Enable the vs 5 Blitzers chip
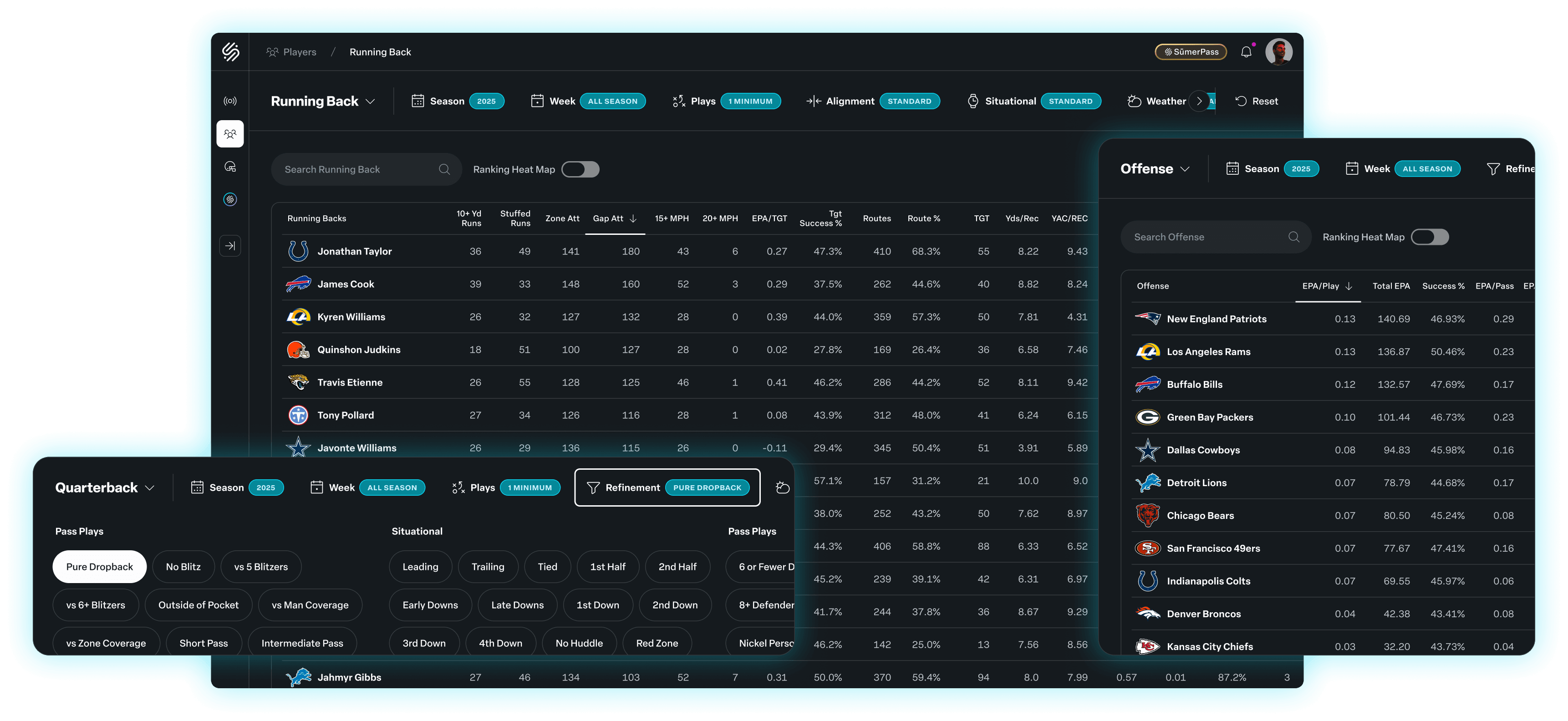Screen dimensions: 1568x721 [260, 566]
